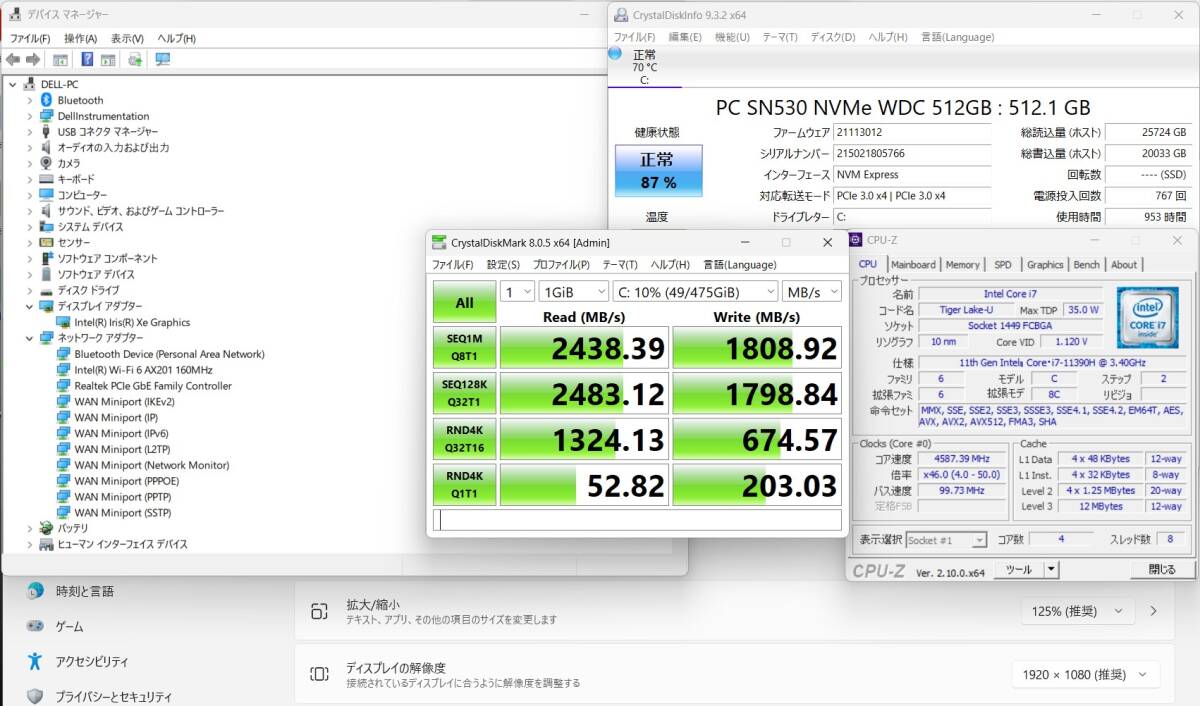Viewport: 1200px width, 706px height.
Task: Start the RND4K Q32T16 test
Action: pyautogui.click(x=464, y=439)
